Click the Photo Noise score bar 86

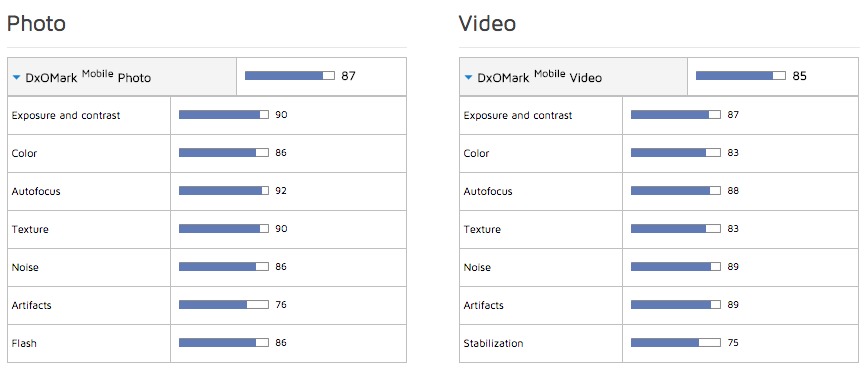pos(224,266)
